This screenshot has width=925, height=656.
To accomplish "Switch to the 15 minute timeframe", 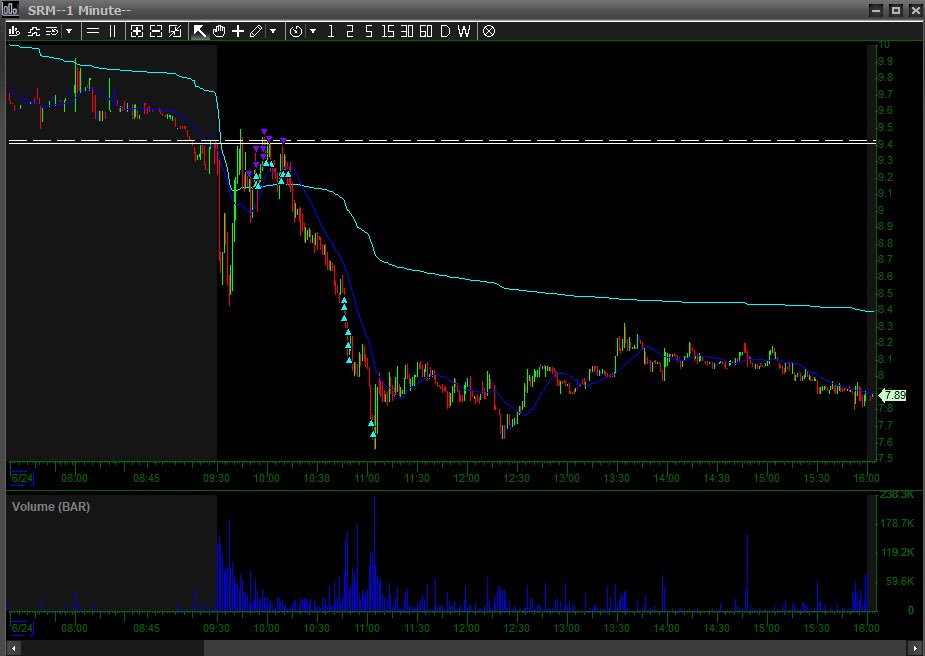I will coord(388,31).
